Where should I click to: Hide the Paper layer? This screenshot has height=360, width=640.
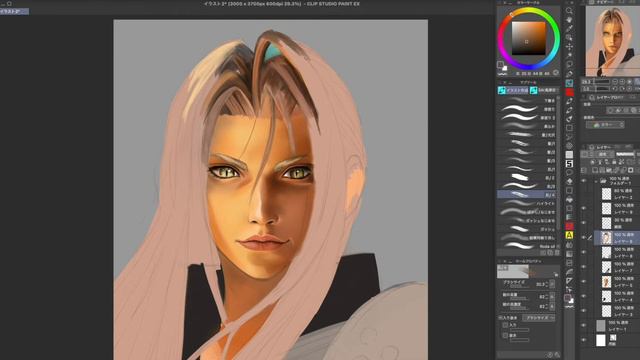(x=583, y=340)
